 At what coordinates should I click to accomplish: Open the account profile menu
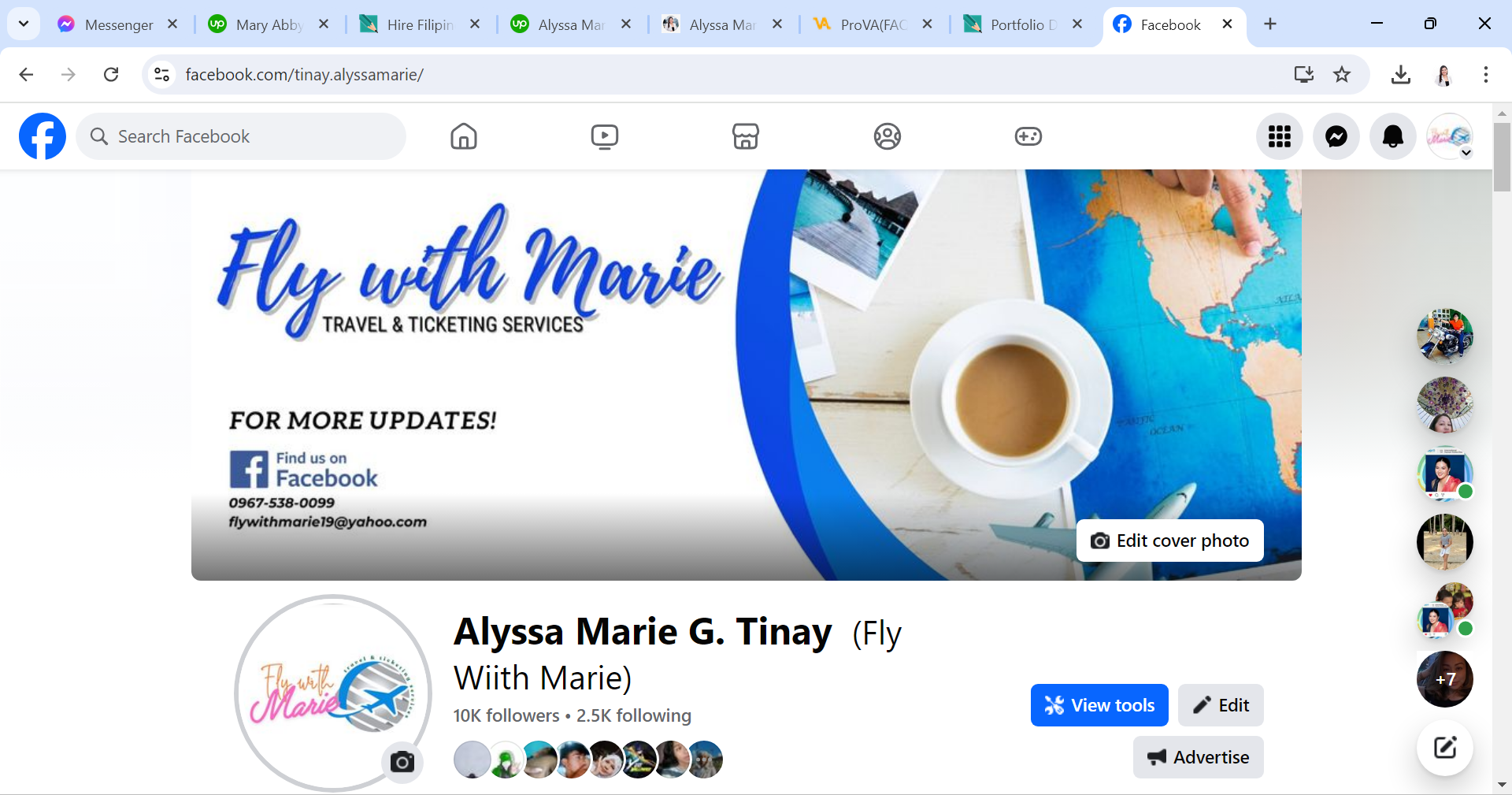pos(1450,136)
